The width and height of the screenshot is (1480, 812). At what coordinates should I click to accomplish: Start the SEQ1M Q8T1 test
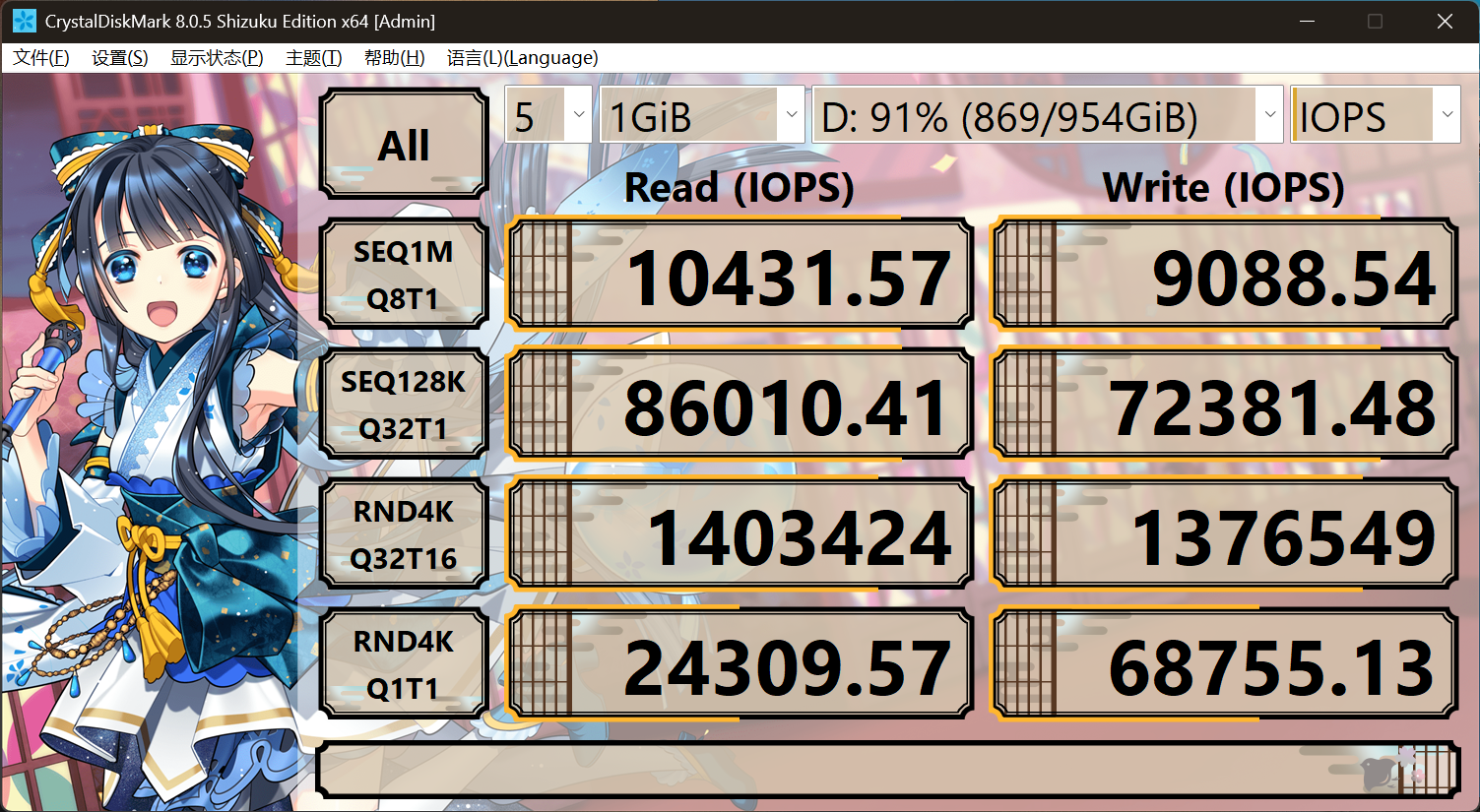pyautogui.click(x=404, y=275)
